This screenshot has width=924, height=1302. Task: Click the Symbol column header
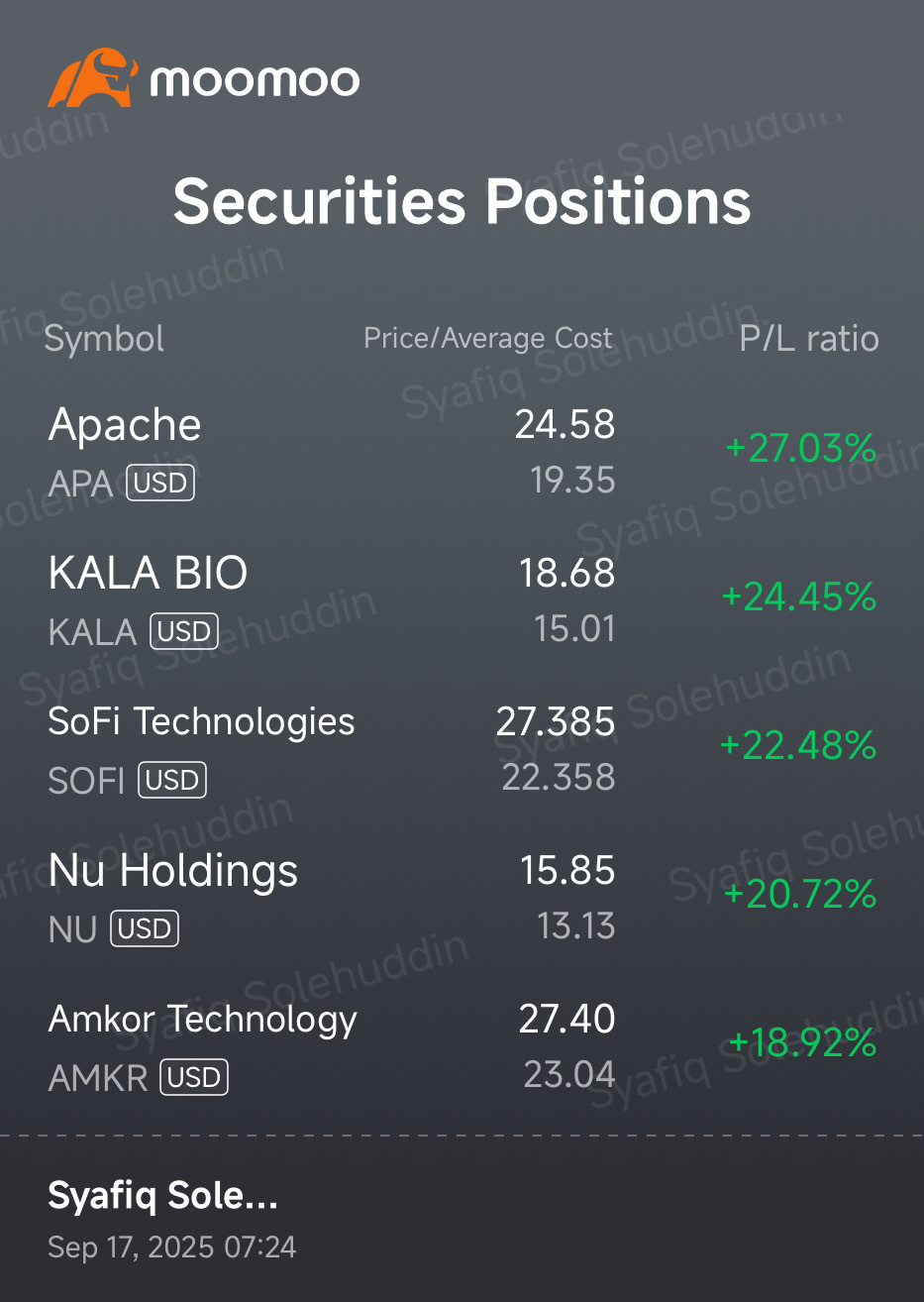tap(105, 339)
